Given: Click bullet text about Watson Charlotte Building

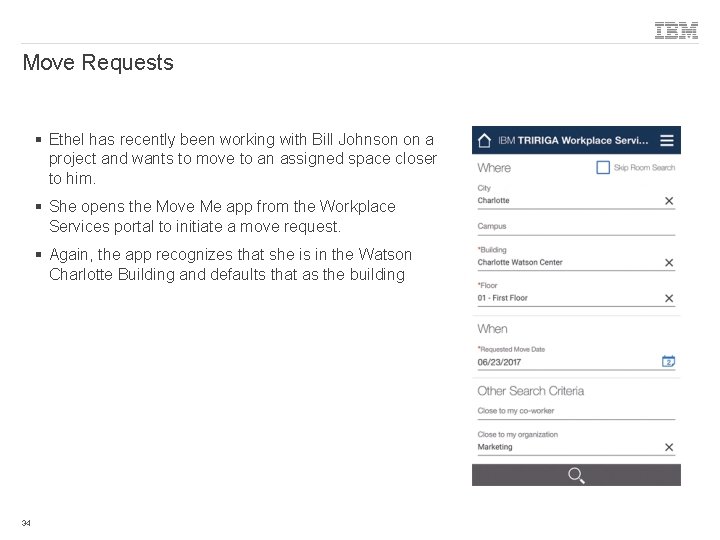Looking at the screenshot, I should point(230,264).
